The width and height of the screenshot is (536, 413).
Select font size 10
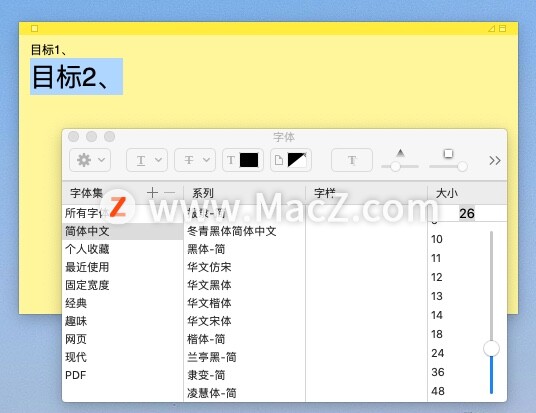(x=437, y=239)
